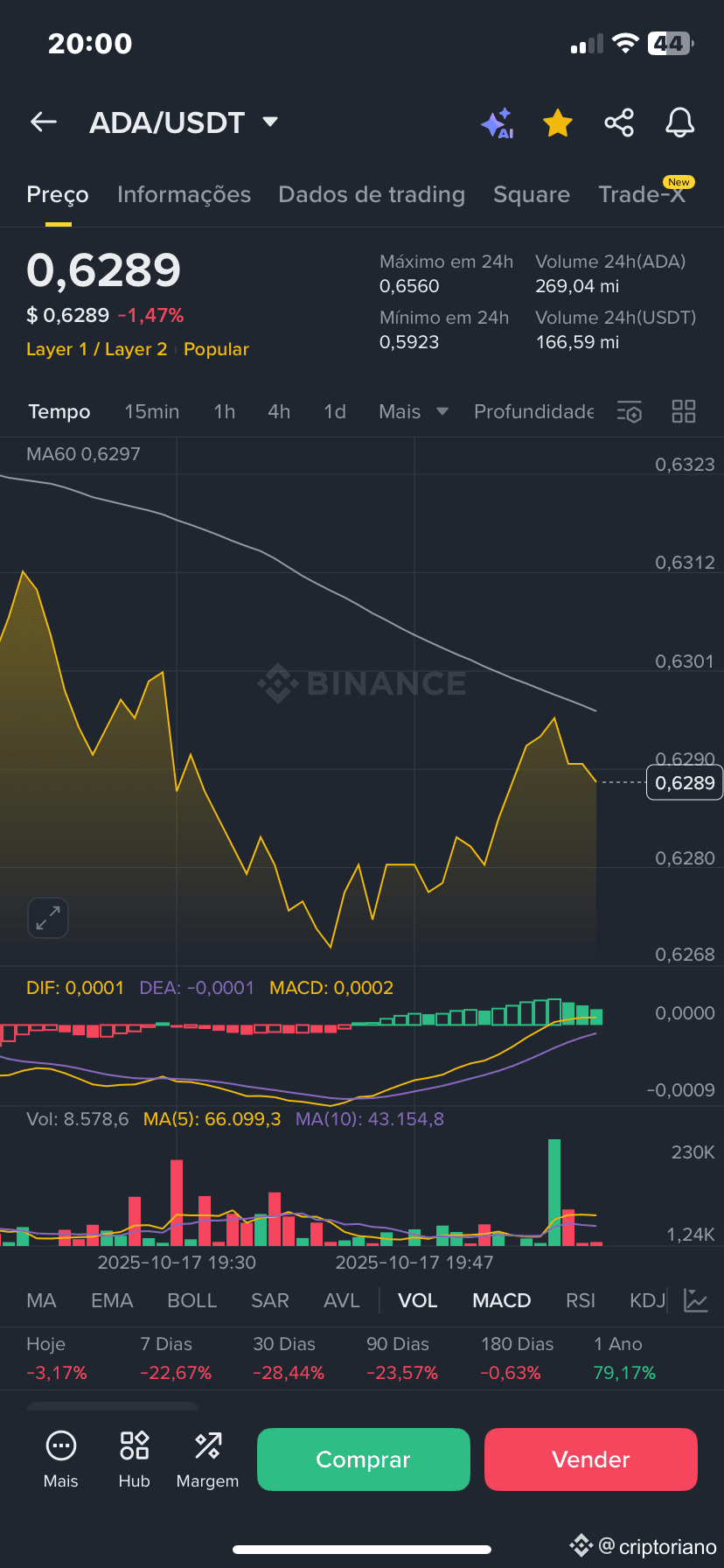Tap the share icon
This screenshot has height=1568, width=724.
pos(619,122)
